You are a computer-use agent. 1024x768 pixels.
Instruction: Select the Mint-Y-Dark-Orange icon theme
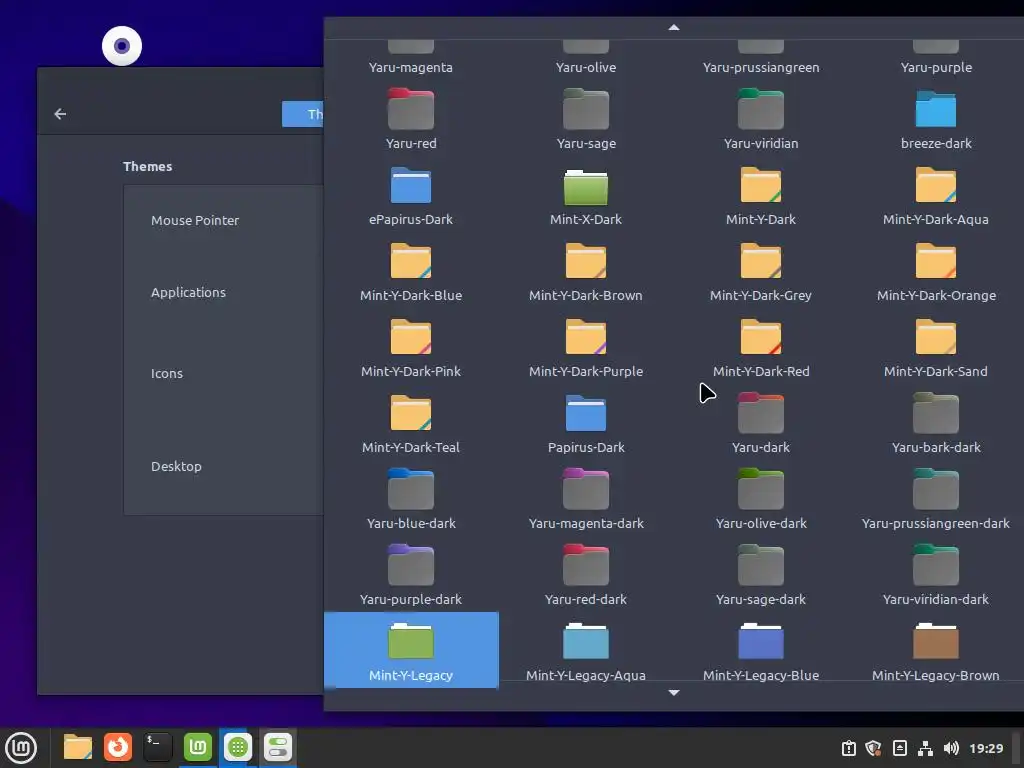[936, 270]
